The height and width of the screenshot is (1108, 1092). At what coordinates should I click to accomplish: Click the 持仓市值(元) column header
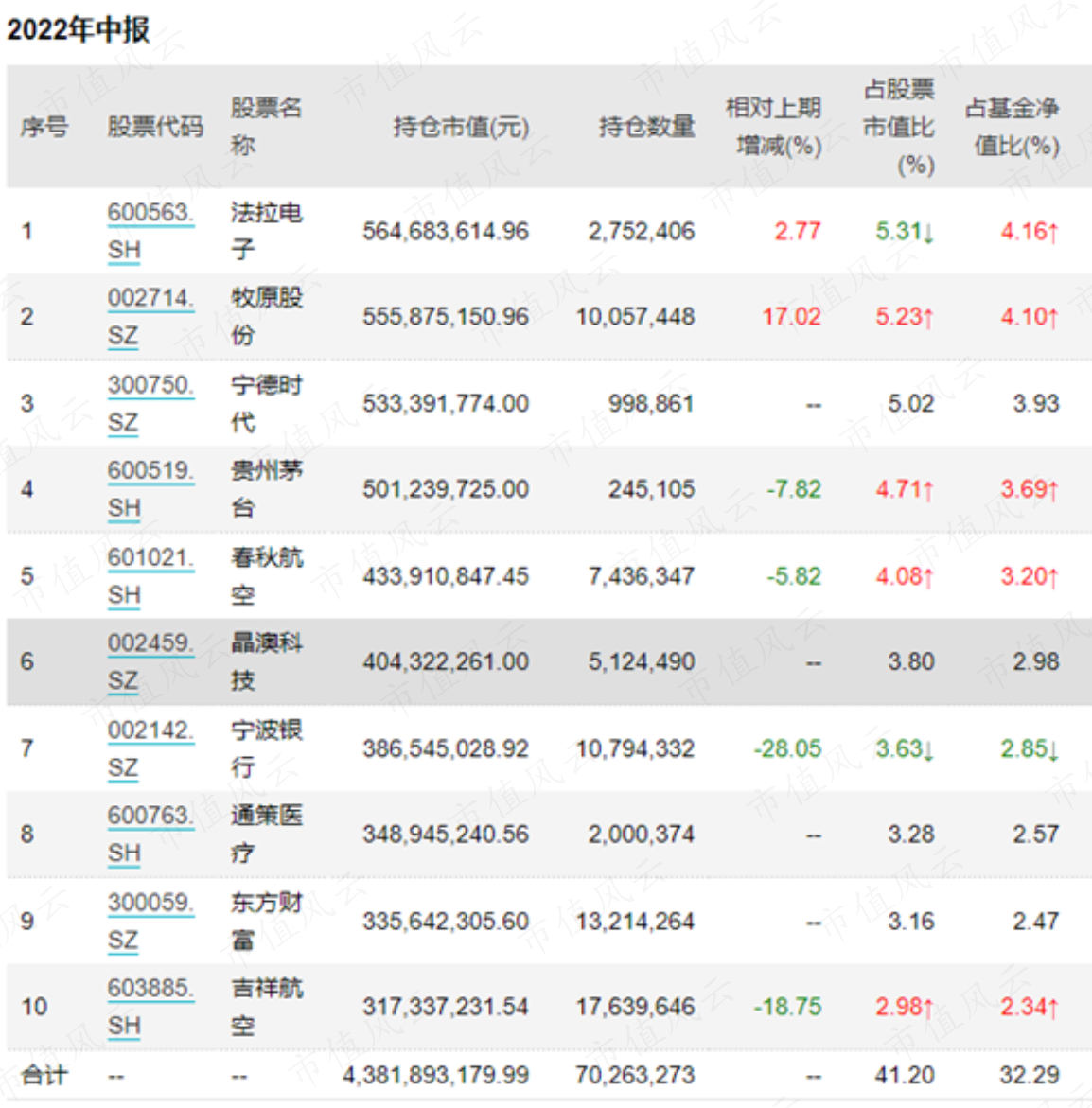click(x=461, y=127)
